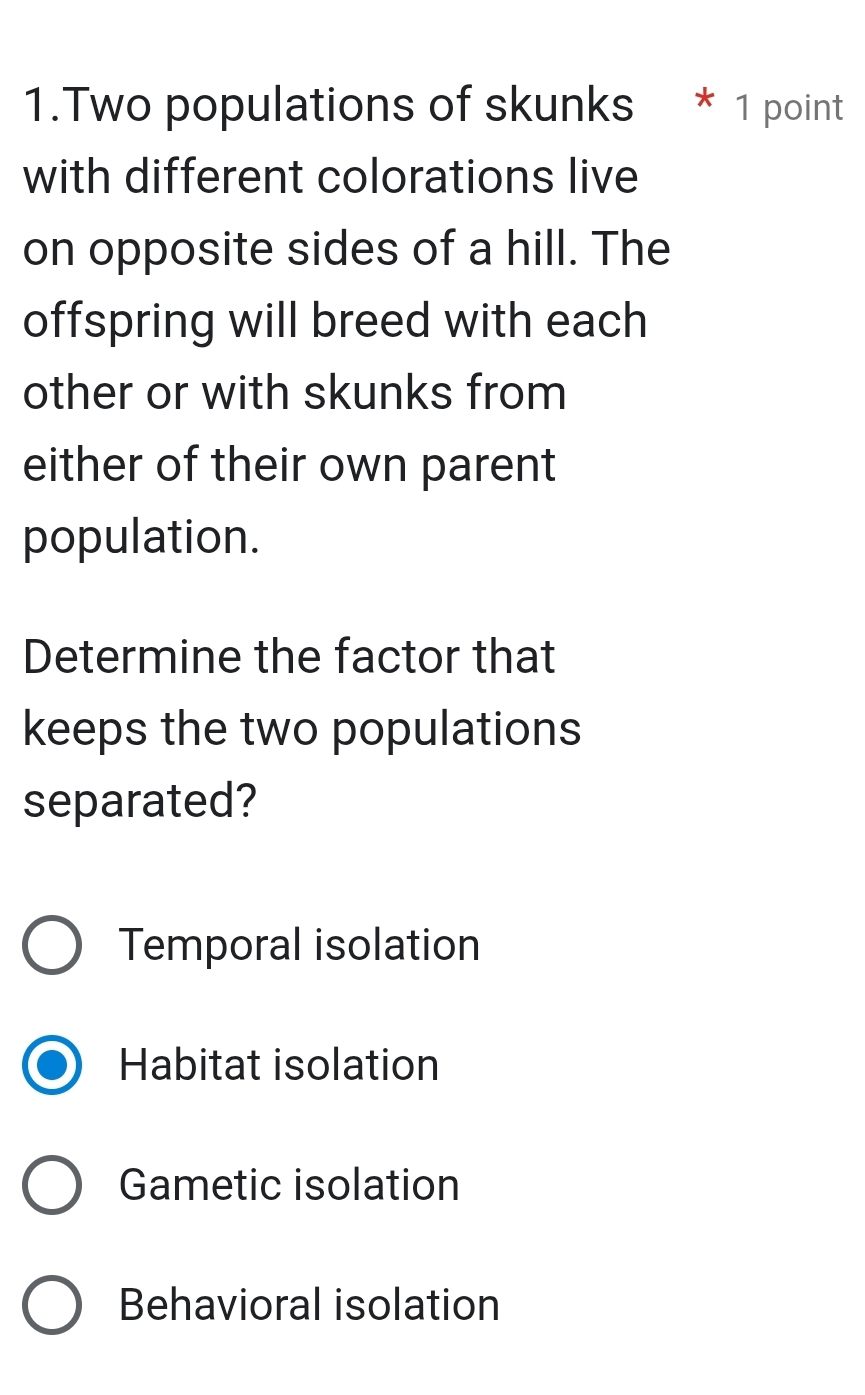Click the question text about skunk populations

330,320
